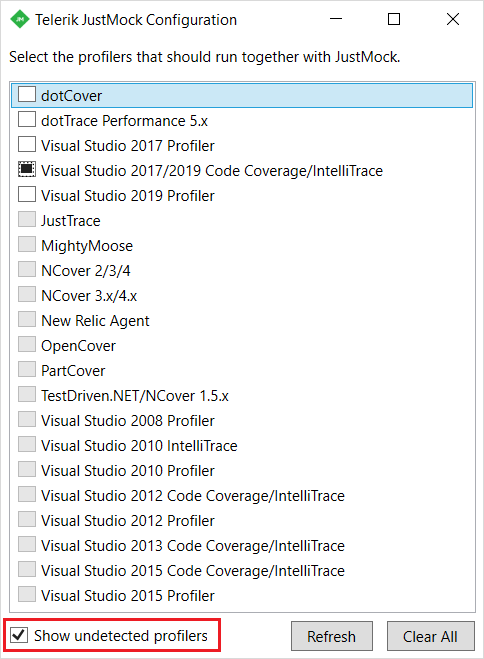Uncheck Show undetected profilers
This screenshot has height=659, width=484.
click(x=19, y=635)
